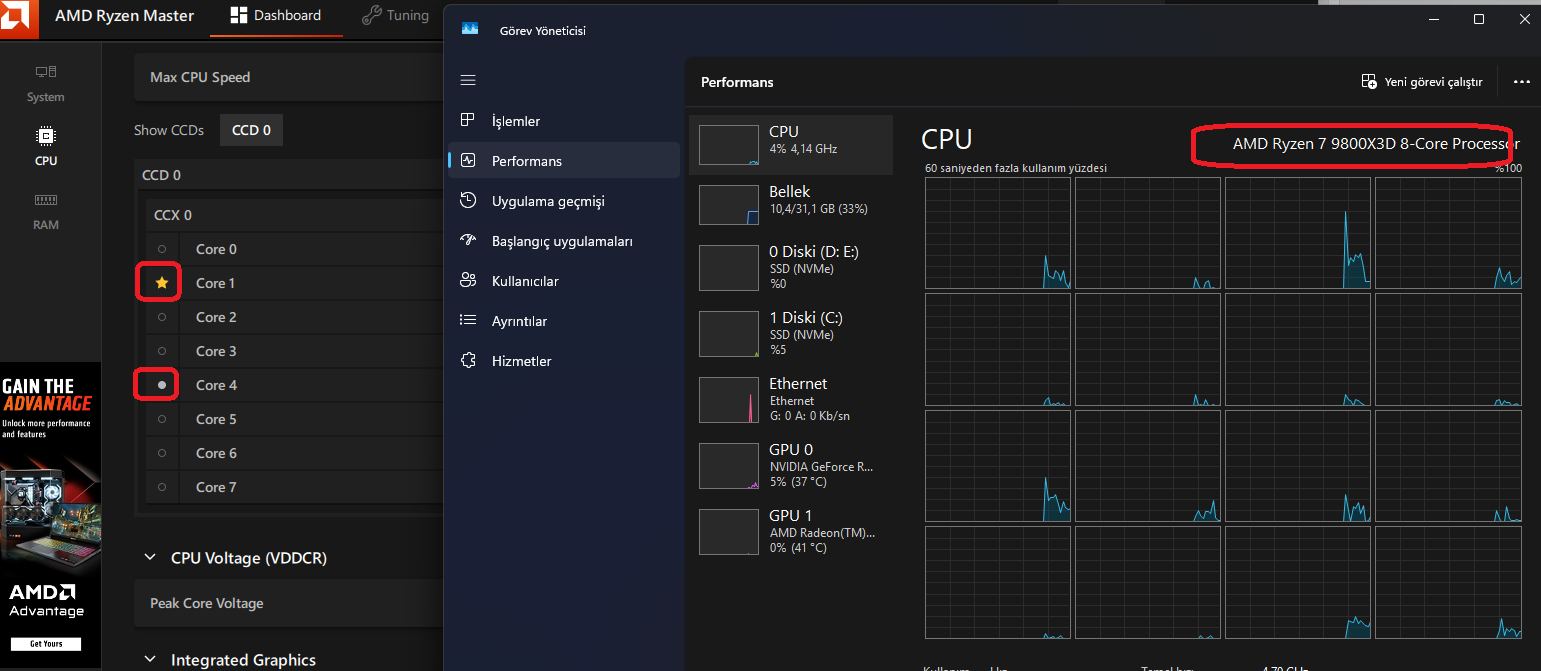Click the Task Manager app icon in title bar
This screenshot has height=671, width=1541.
coord(470,29)
